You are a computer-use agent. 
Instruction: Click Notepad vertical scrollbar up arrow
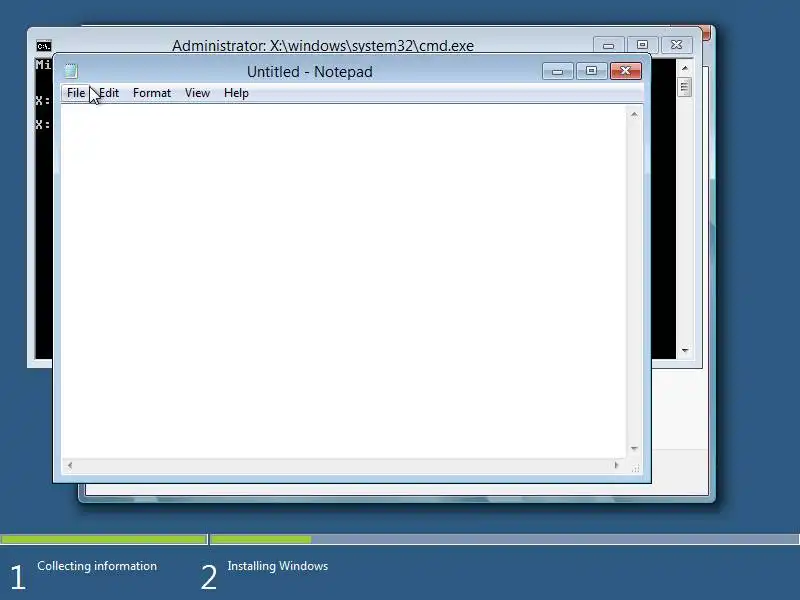634,114
